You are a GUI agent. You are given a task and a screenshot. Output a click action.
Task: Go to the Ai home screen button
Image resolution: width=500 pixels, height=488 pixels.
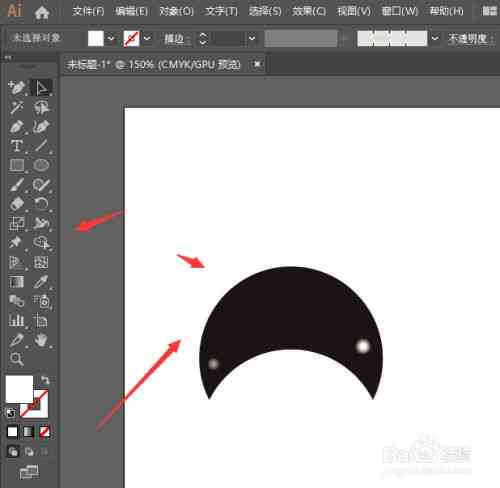42,12
